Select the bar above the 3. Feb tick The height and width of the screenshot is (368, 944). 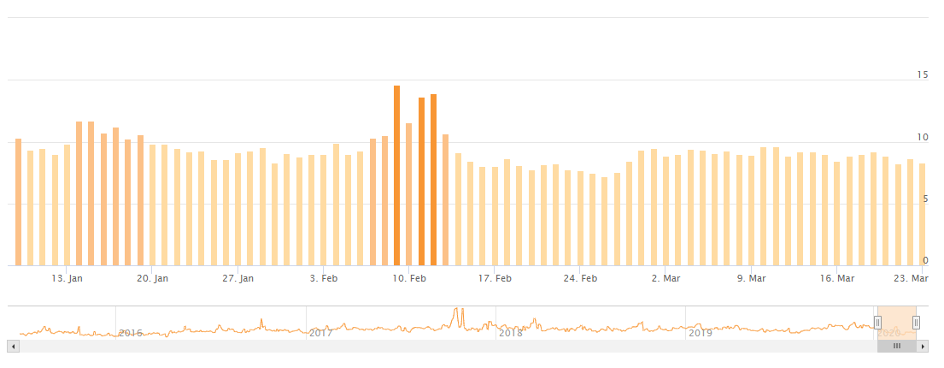click(323, 210)
